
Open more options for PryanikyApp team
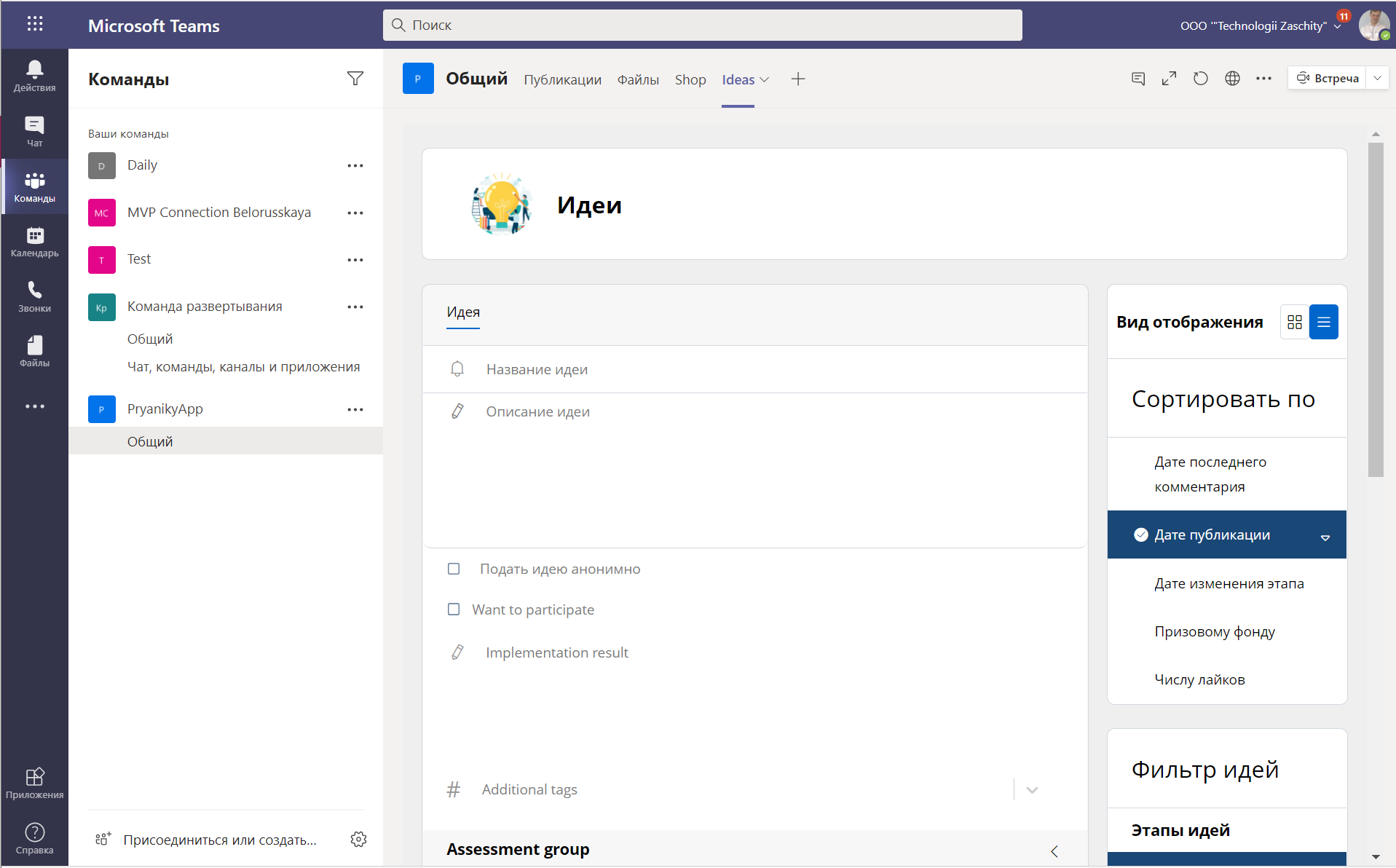355,409
